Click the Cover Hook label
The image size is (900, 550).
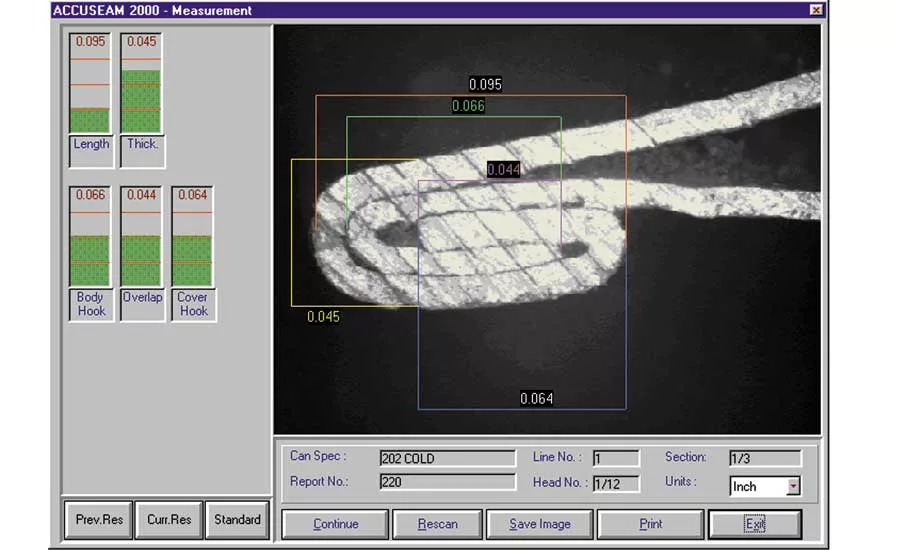coord(192,304)
